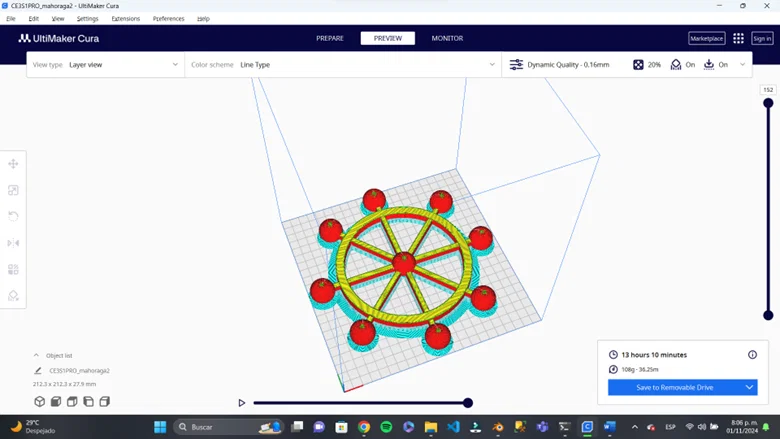Open the Windows Start menu

160,427
